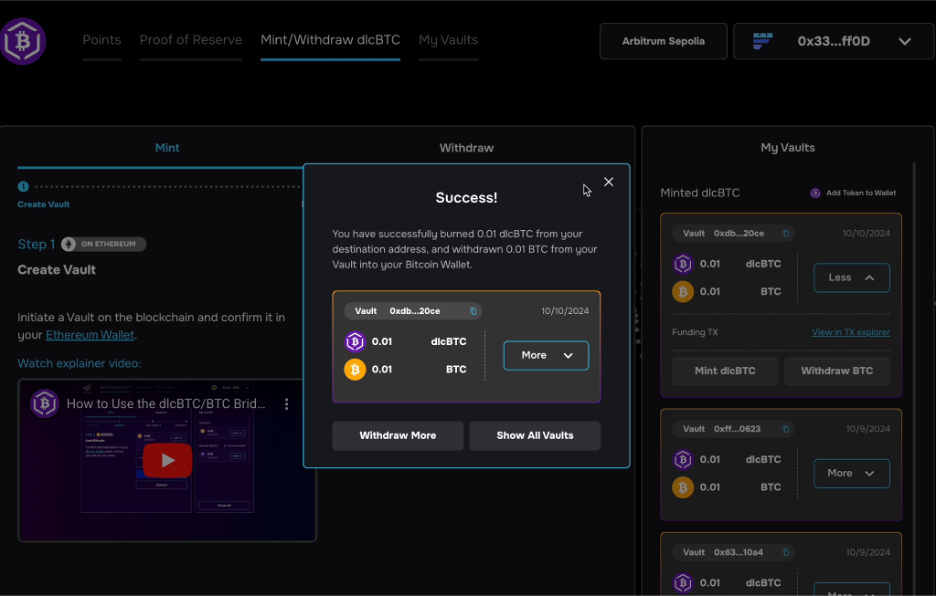
Task: Click the Minted dlcBTC heading
Action: click(x=700, y=193)
